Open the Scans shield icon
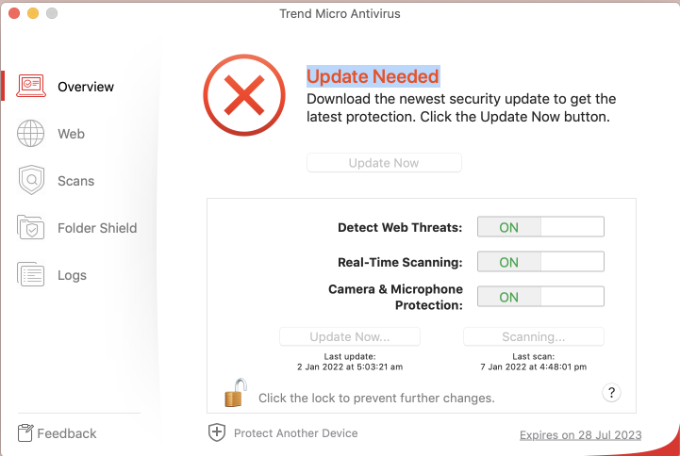 [x=31, y=180]
